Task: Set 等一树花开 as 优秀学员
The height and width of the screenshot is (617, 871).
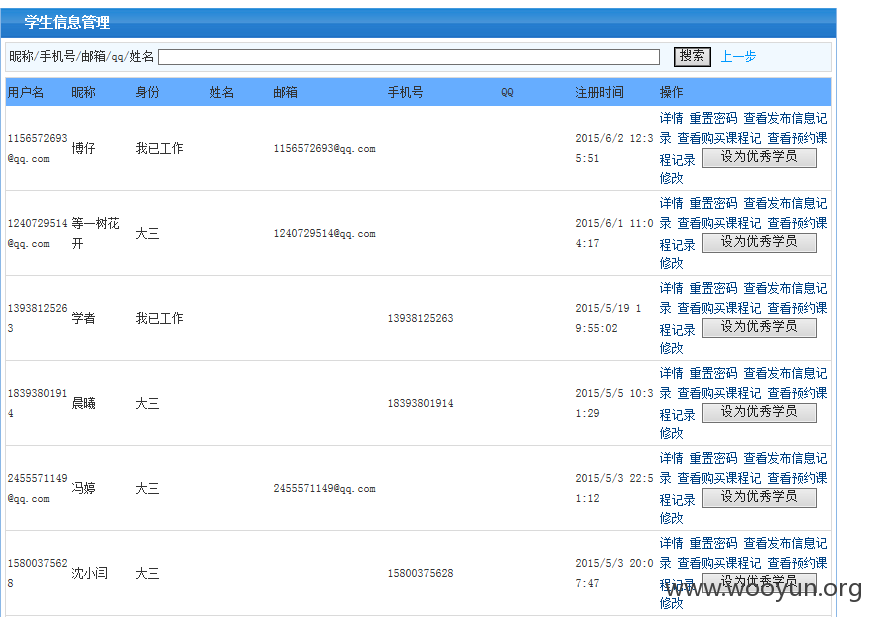Action: (759, 242)
